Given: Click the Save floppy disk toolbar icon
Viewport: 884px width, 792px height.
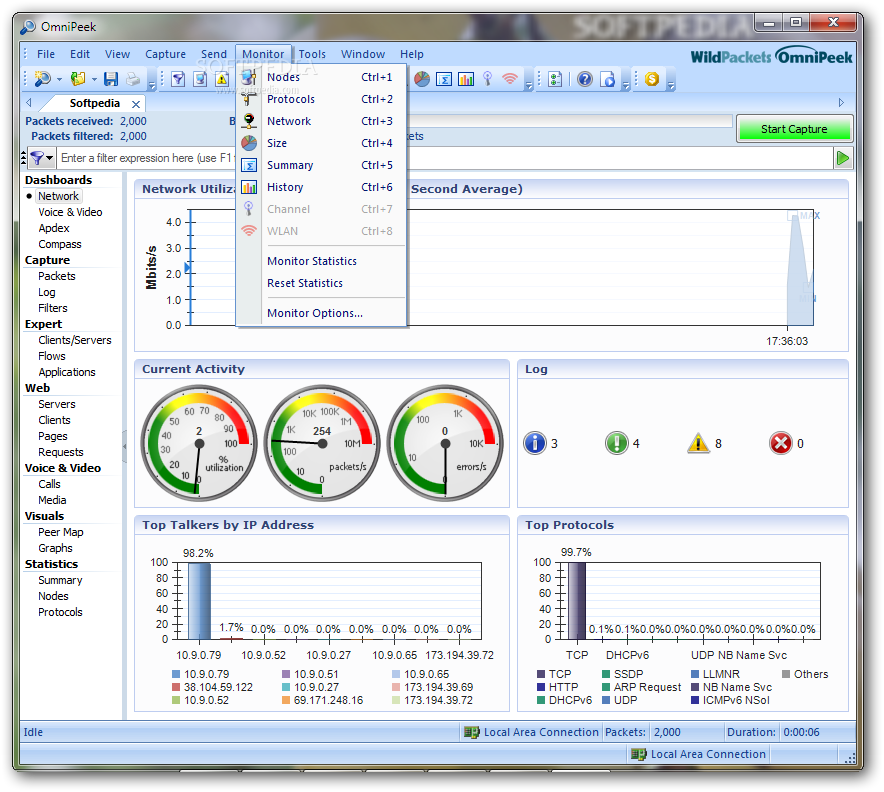Looking at the screenshot, I should 111,79.
